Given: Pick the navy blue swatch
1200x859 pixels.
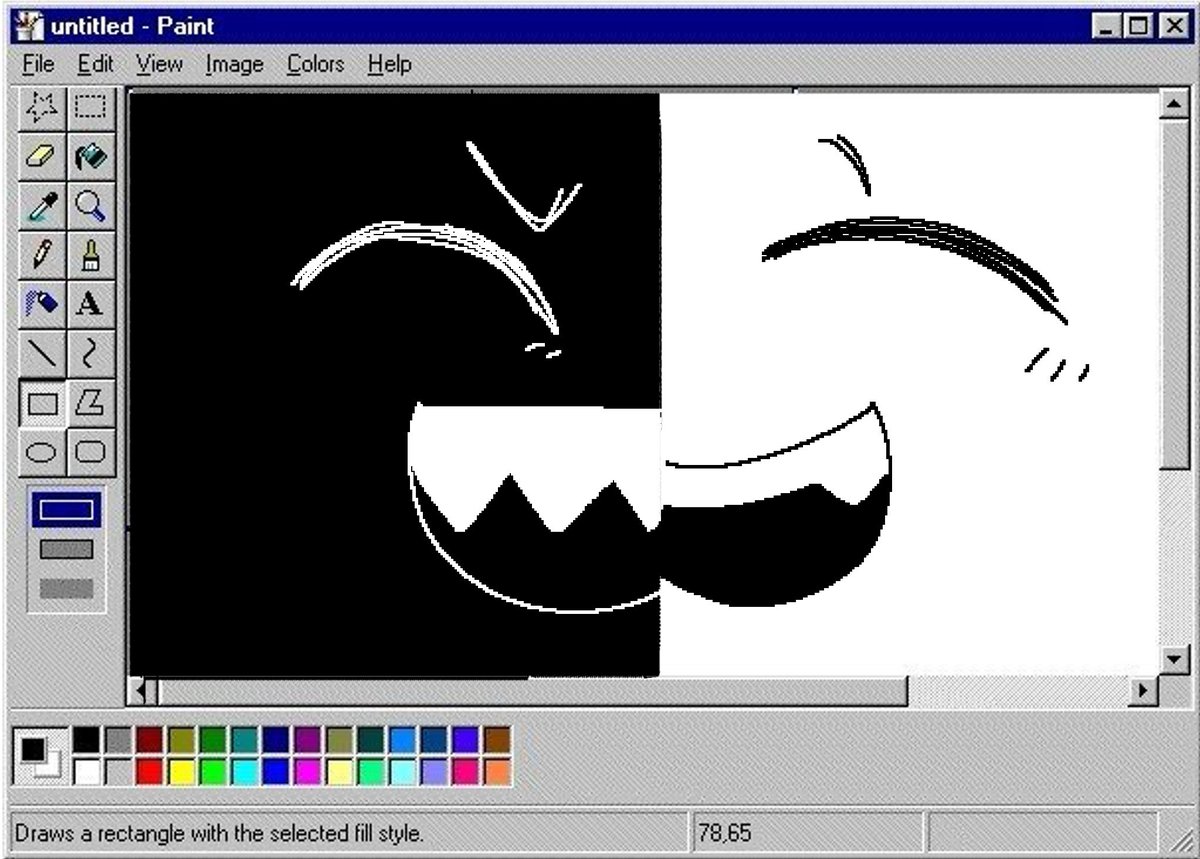Looking at the screenshot, I should (276, 740).
